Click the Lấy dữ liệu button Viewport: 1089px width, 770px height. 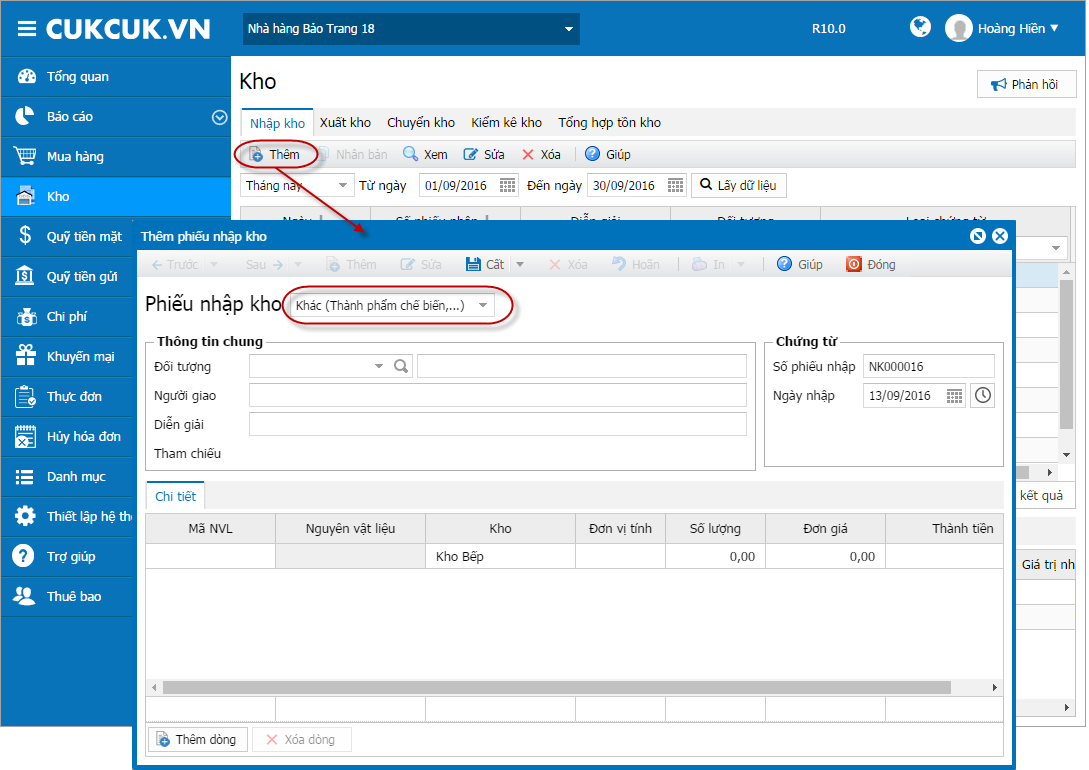738,185
